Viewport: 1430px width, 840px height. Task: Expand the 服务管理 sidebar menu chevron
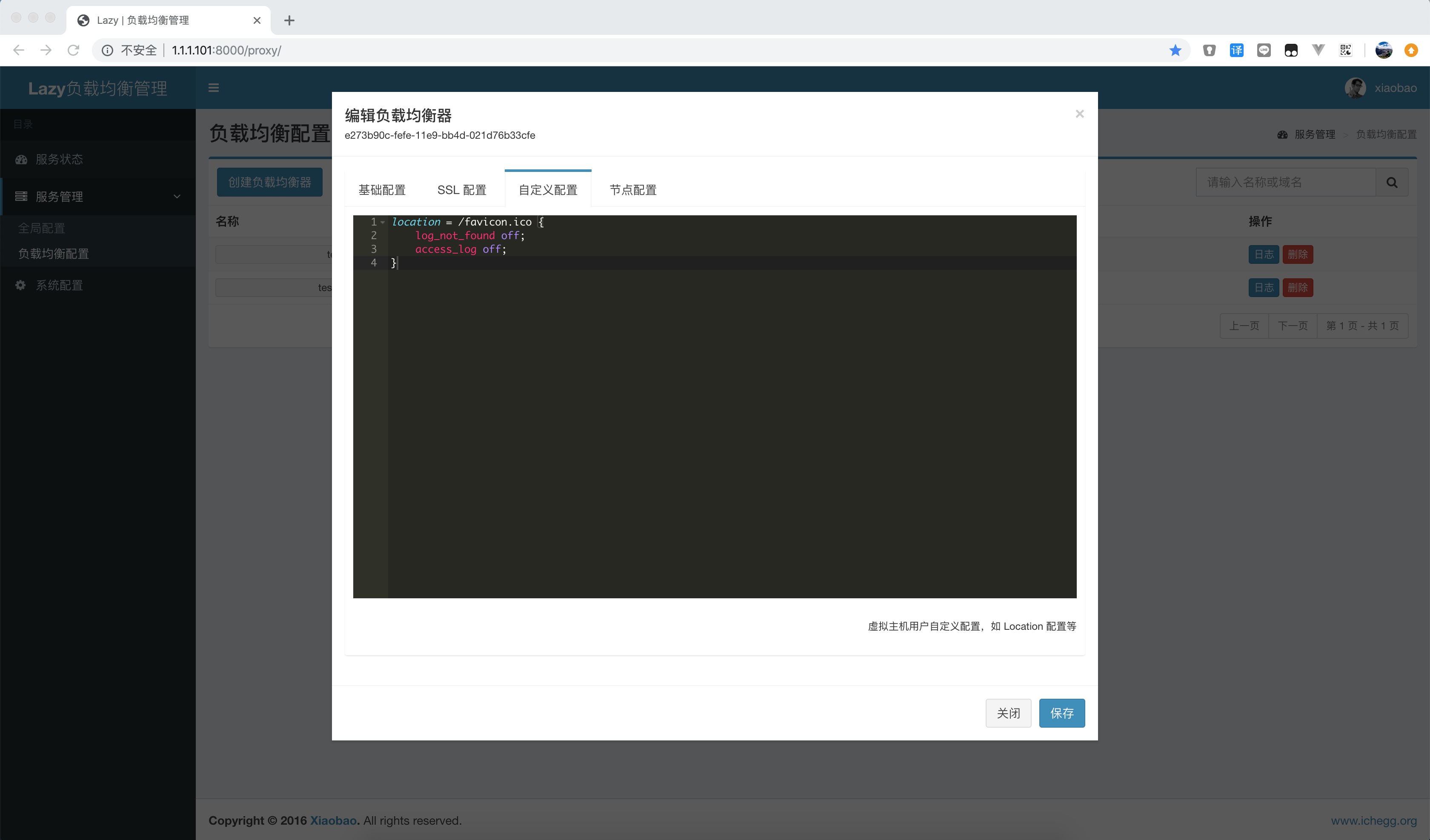[177, 196]
